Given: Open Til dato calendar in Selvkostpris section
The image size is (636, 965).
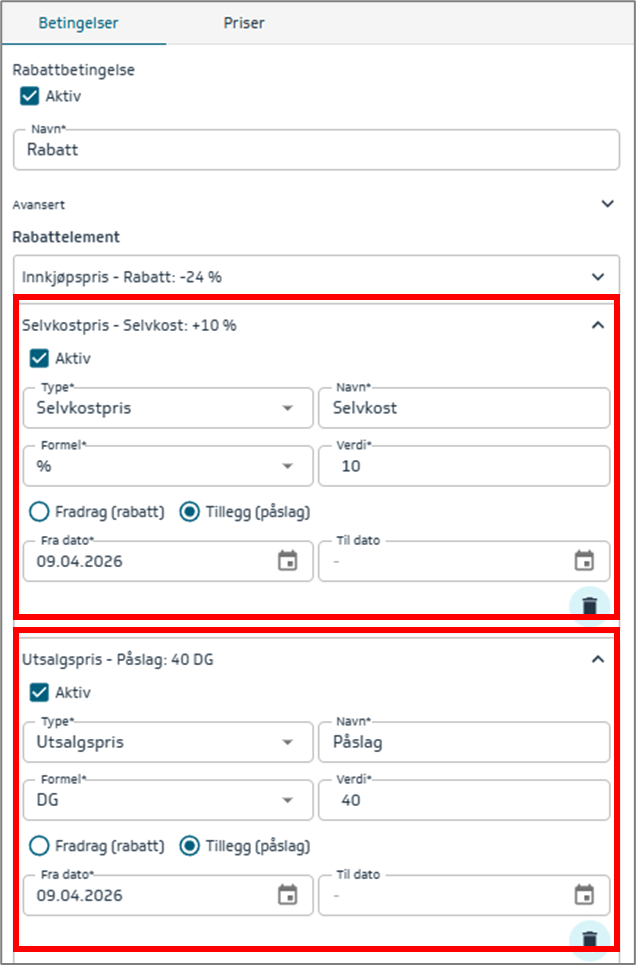Looking at the screenshot, I should click(585, 561).
